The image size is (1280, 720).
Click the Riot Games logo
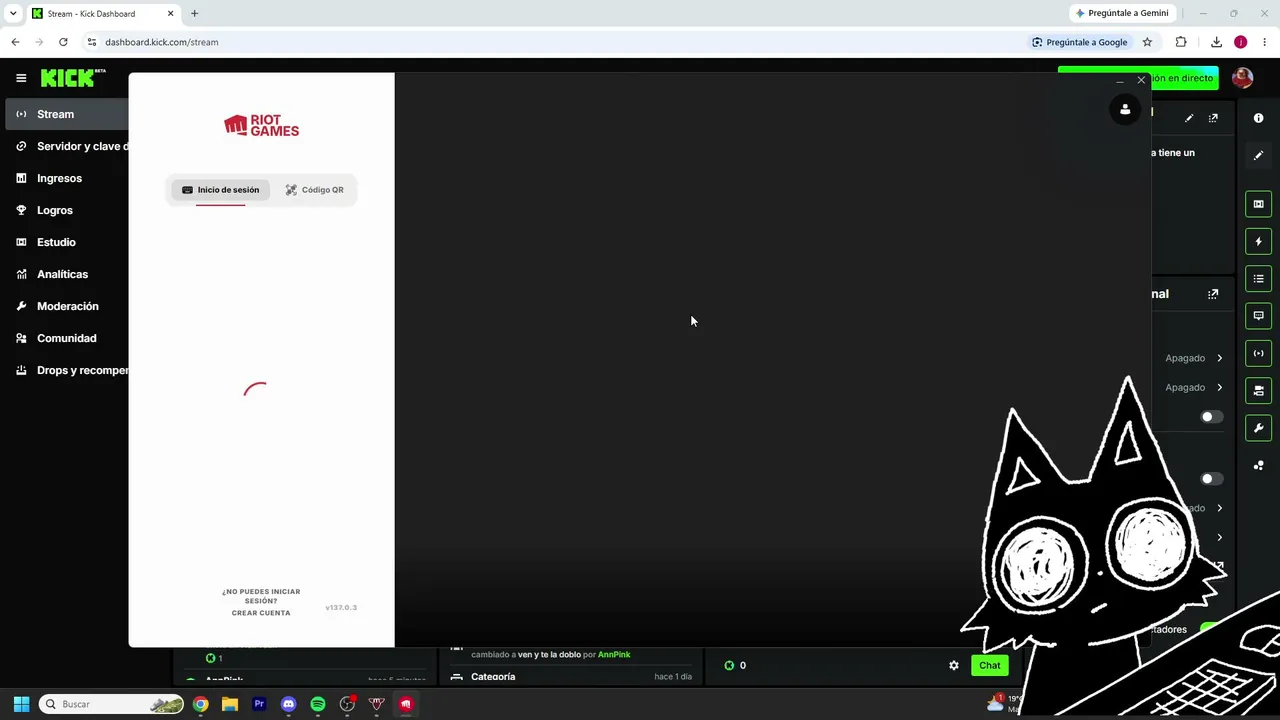coord(261,125)
